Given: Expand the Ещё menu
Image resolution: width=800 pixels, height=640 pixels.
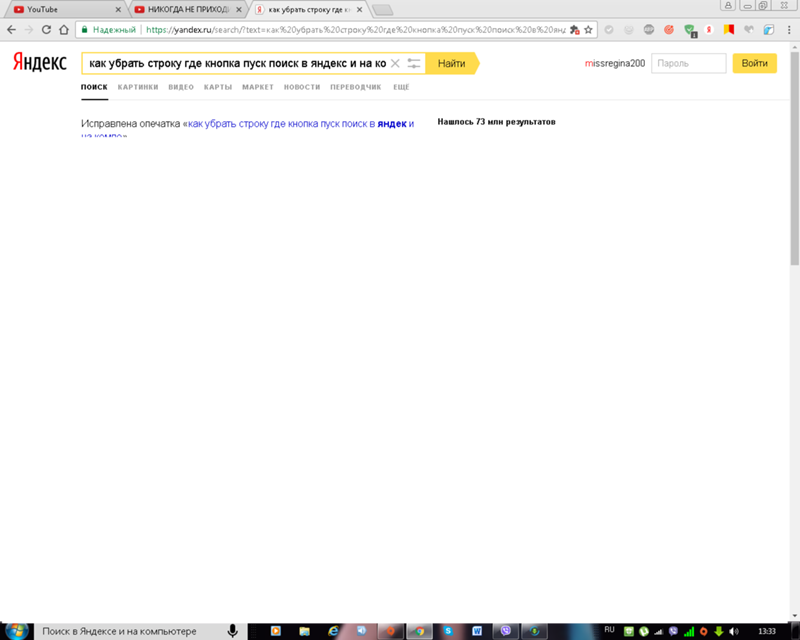Looking at the screenshot, I should pos(401,87).
